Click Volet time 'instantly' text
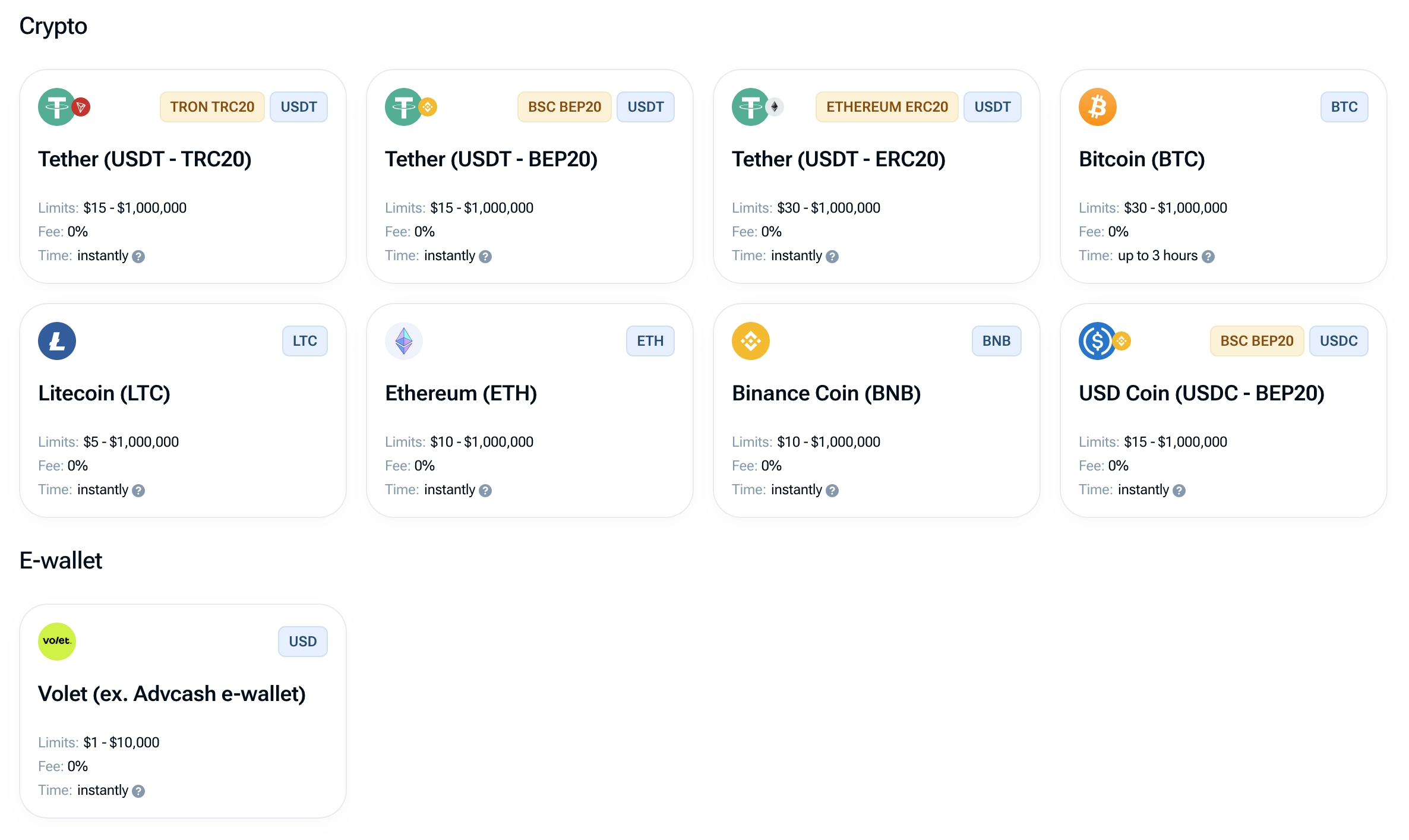1409x840 pixels. [103, 791]
